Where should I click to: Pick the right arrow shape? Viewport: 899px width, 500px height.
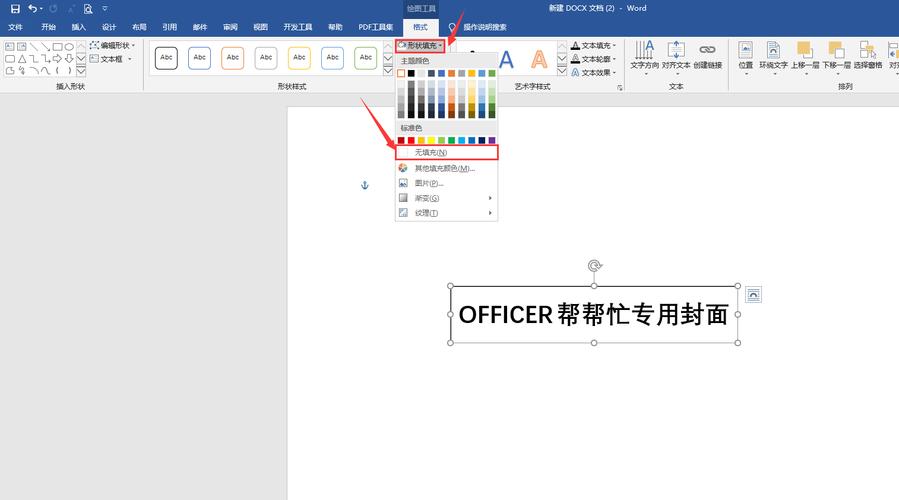point(57,58)
